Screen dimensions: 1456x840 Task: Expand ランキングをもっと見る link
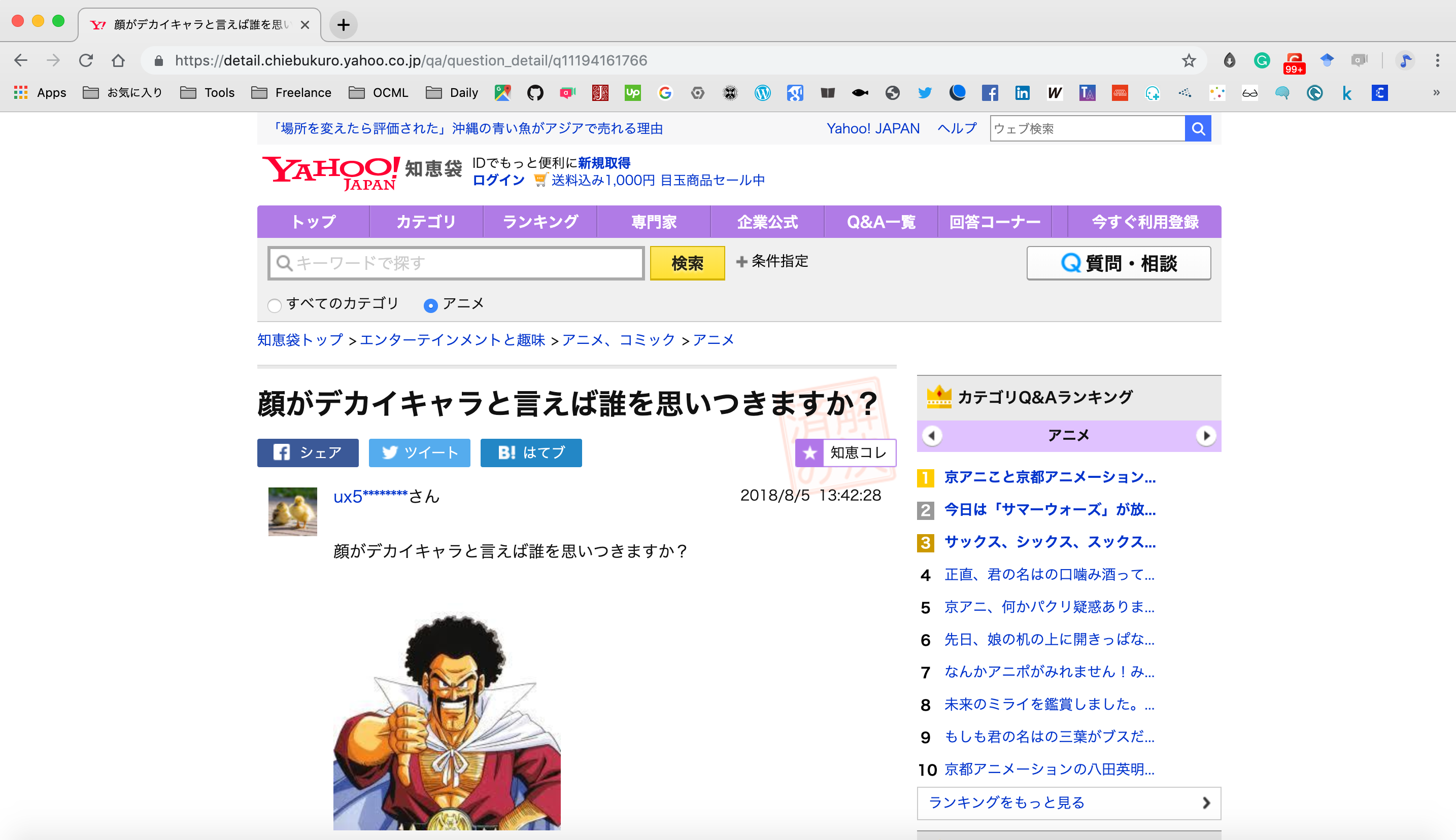click(x=1069, y=802)
